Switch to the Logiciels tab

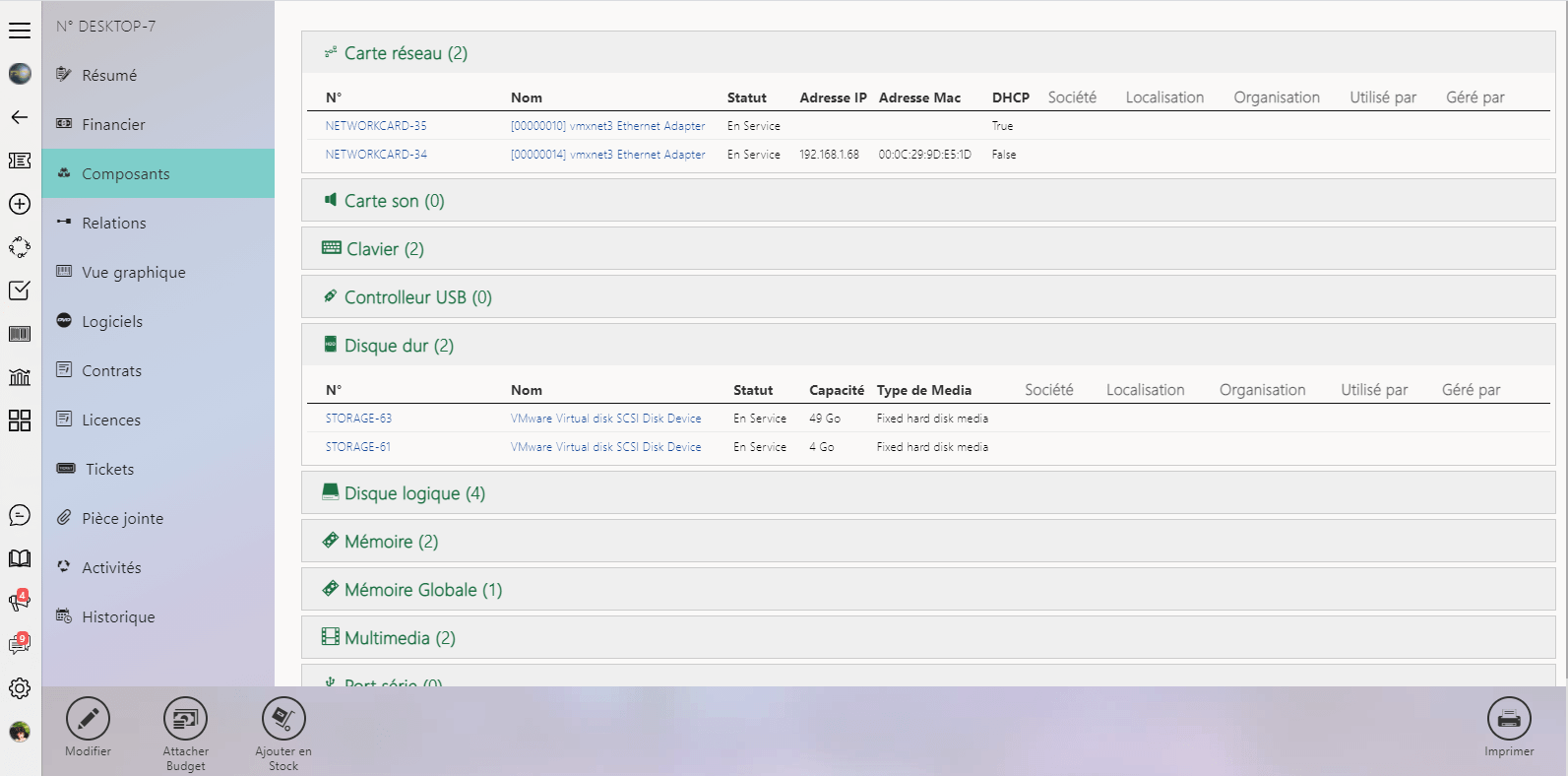coord(112,322)
